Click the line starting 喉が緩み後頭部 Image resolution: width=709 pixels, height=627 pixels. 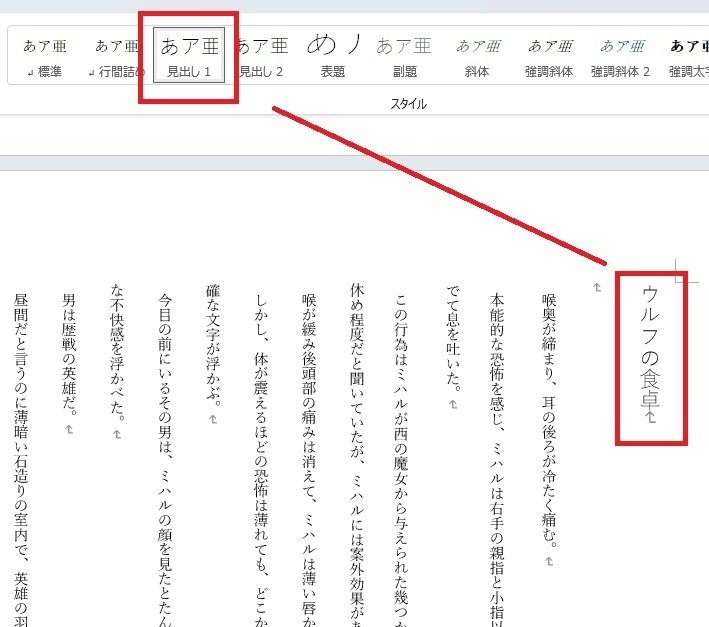309,460
